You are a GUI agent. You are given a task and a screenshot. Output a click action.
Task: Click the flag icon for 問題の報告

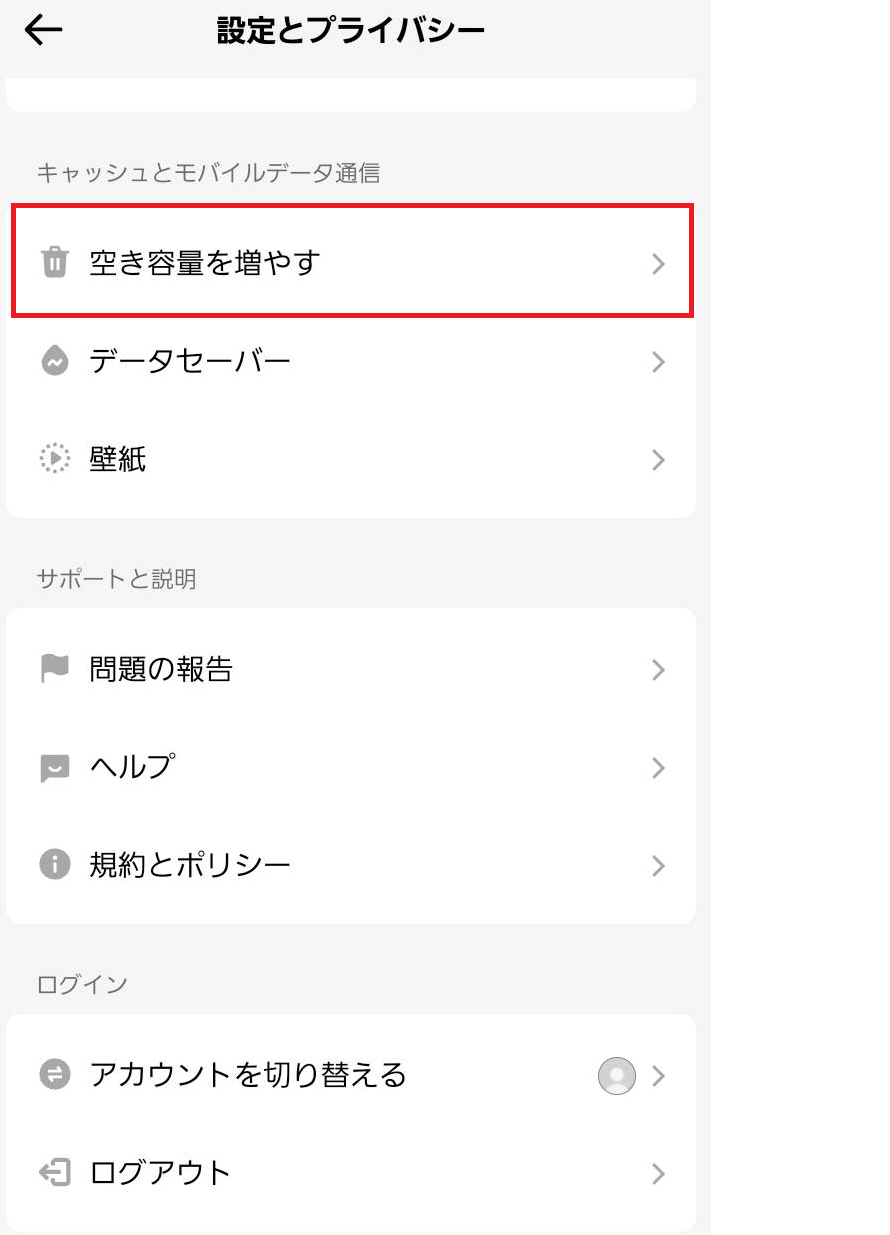pyautogui.click(x=54, y=668)
